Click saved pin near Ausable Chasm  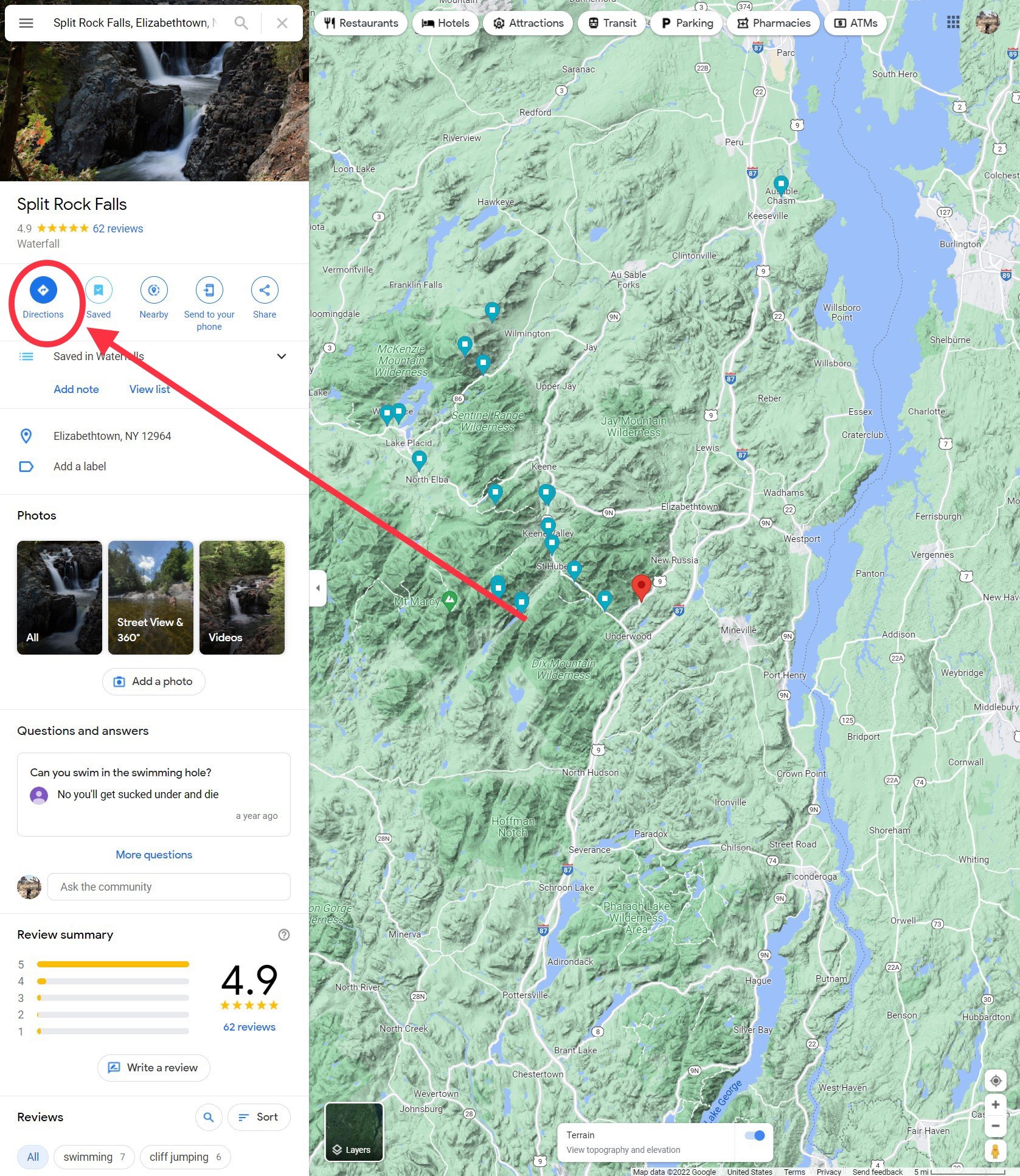(781, 185)
